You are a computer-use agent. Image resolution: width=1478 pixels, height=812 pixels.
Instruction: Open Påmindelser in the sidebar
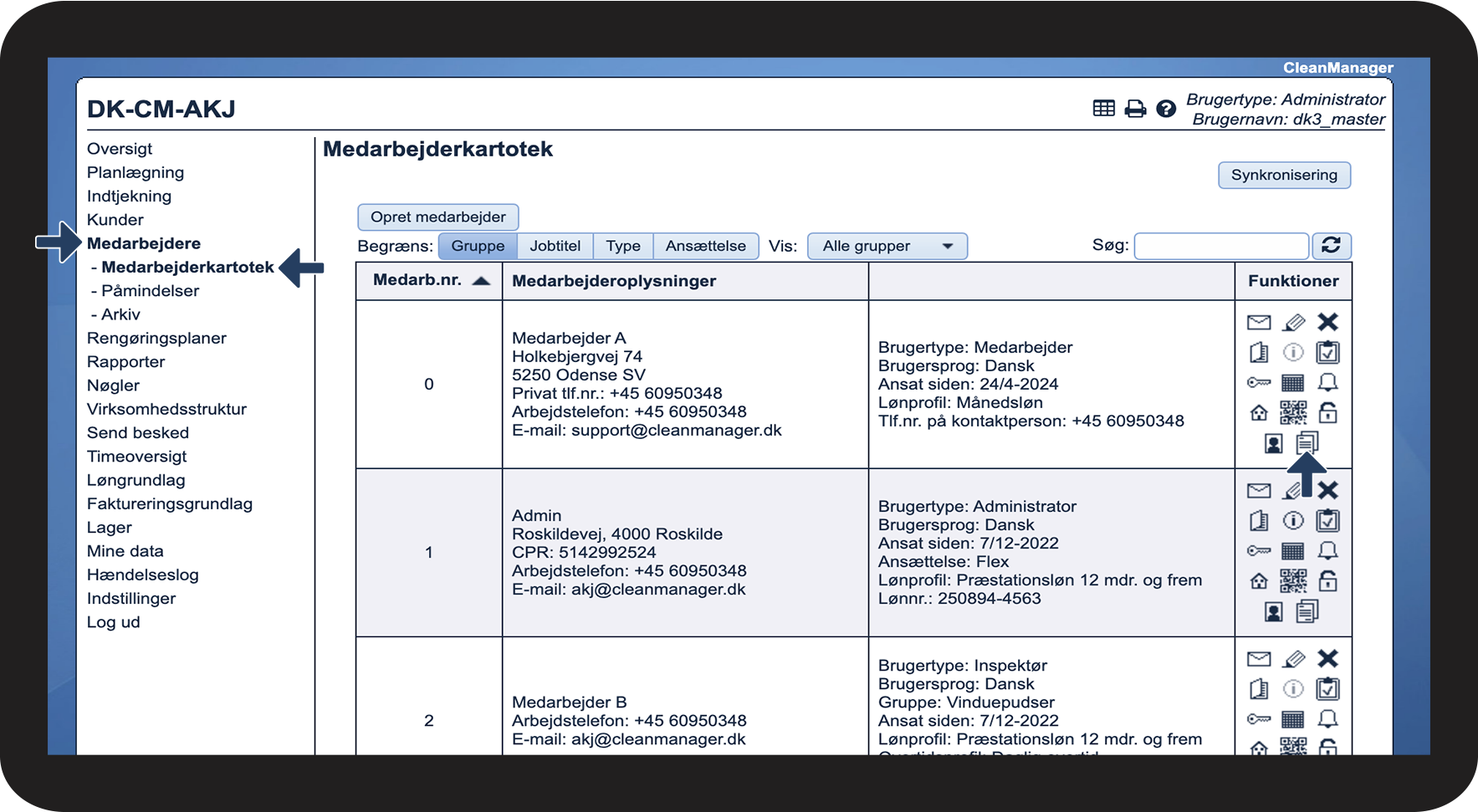point(150,291)
